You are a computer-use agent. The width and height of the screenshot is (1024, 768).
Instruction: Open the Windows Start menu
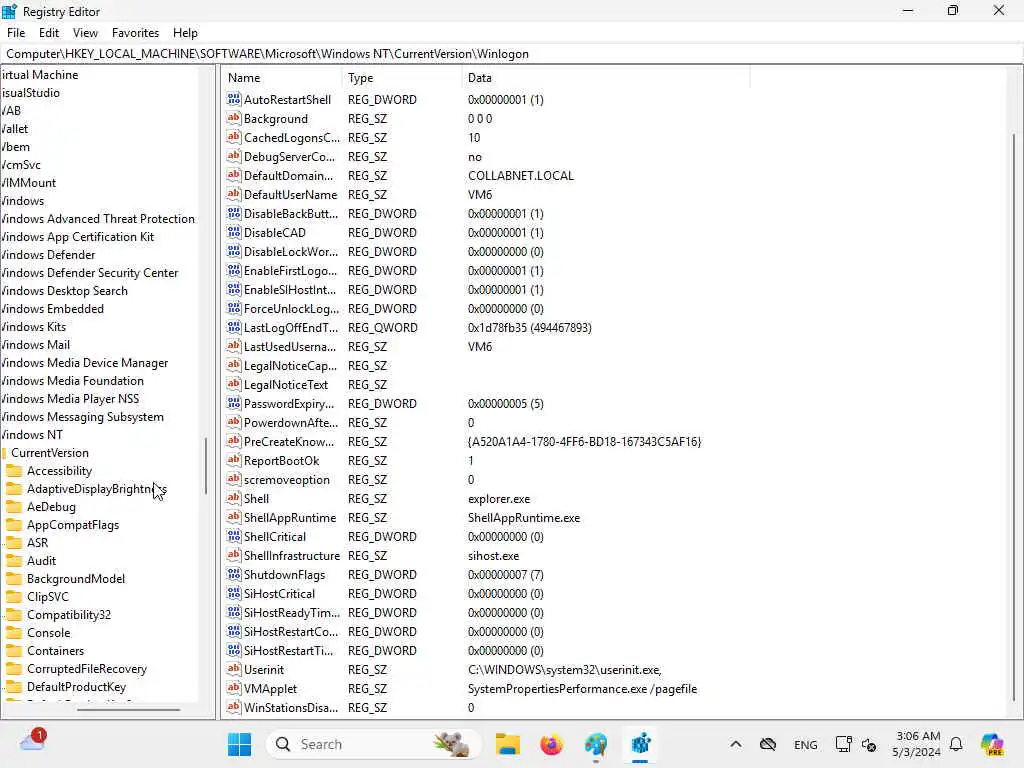[240, 744]
